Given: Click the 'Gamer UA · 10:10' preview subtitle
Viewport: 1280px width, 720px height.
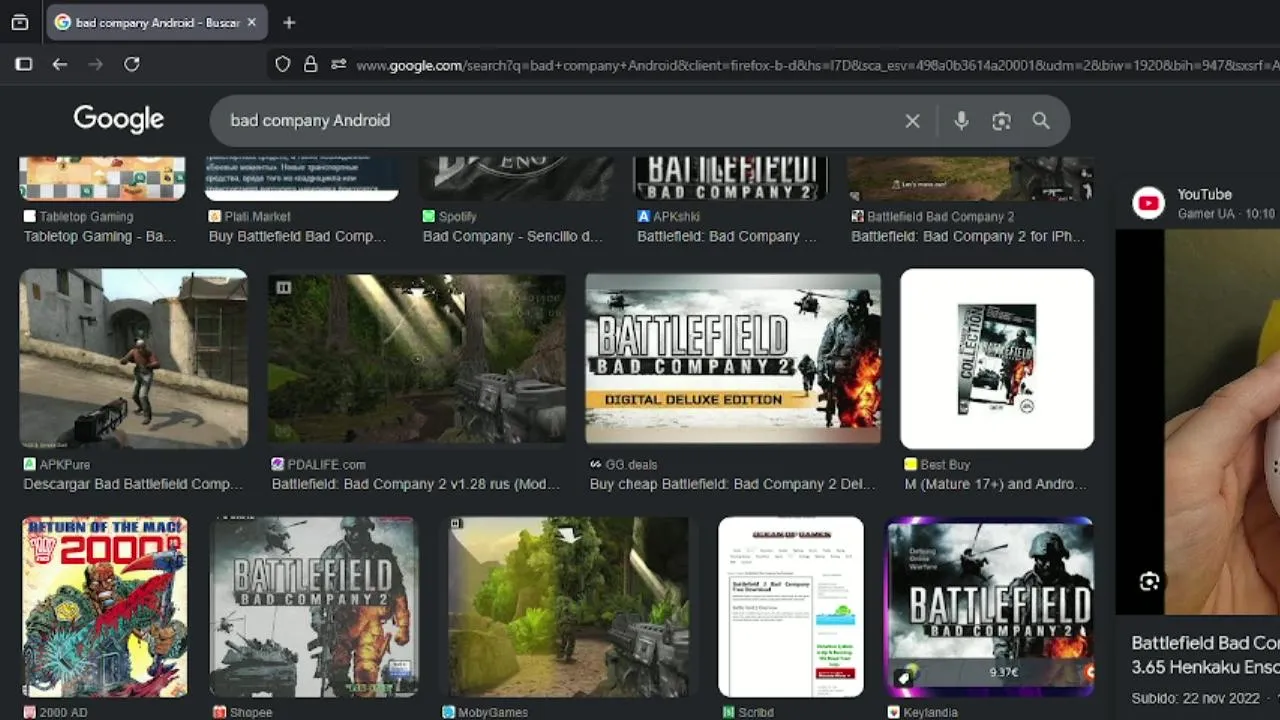Looking at the screenshot, I should [x=1226, y=214].
